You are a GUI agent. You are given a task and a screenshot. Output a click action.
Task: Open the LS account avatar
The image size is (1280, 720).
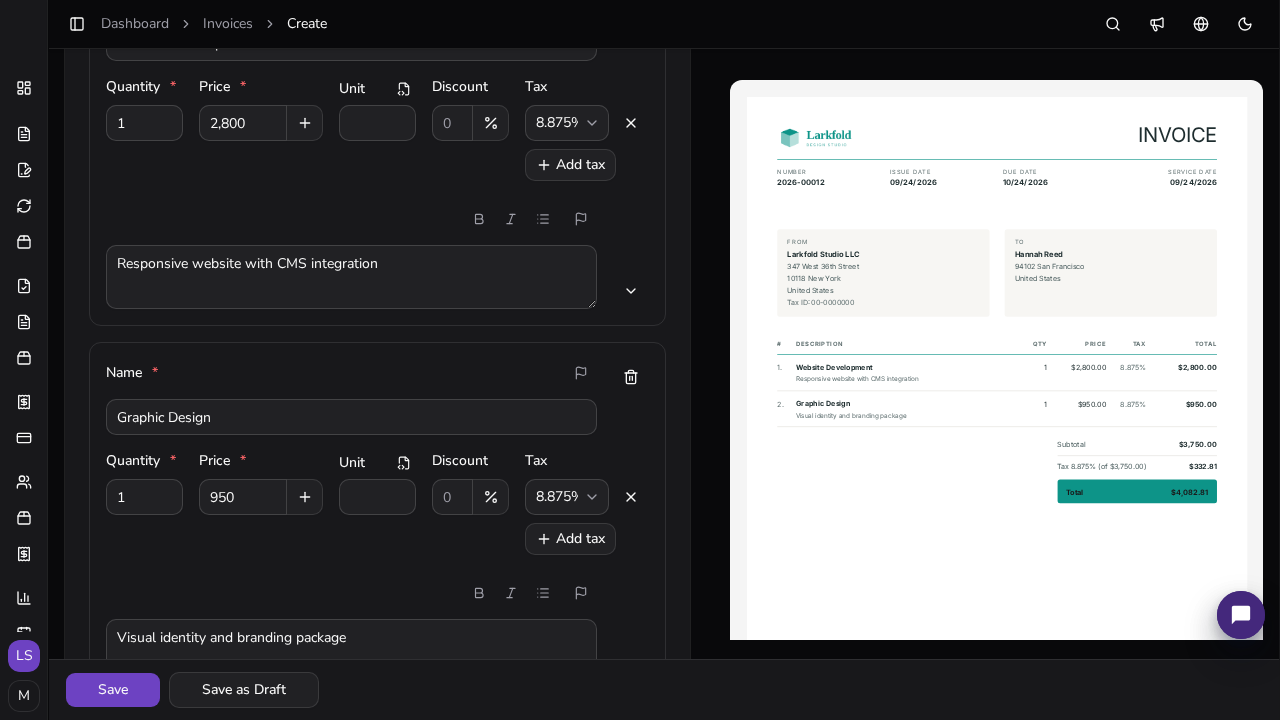pos(24,656)
